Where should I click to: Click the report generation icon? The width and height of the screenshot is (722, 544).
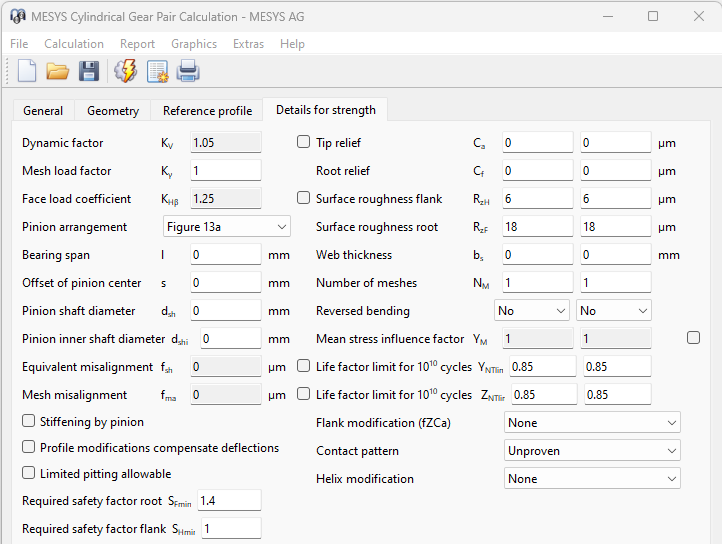point(157,71)
